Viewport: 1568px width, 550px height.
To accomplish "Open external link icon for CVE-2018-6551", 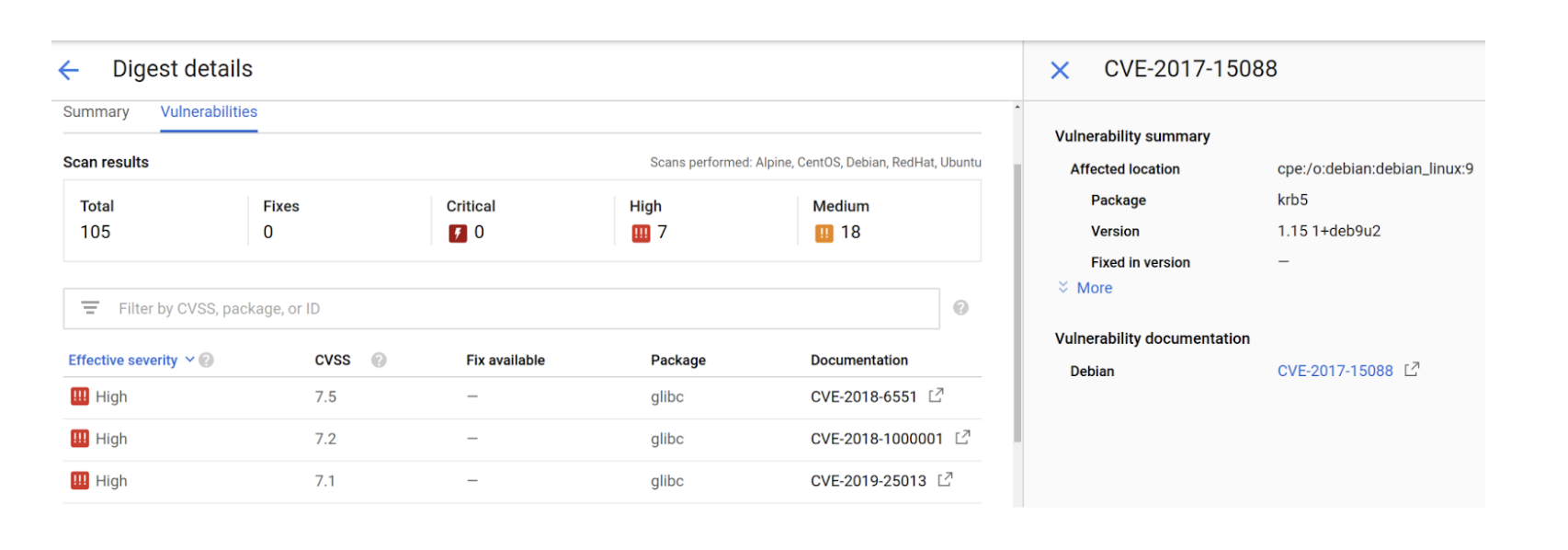I will [937, 395].
